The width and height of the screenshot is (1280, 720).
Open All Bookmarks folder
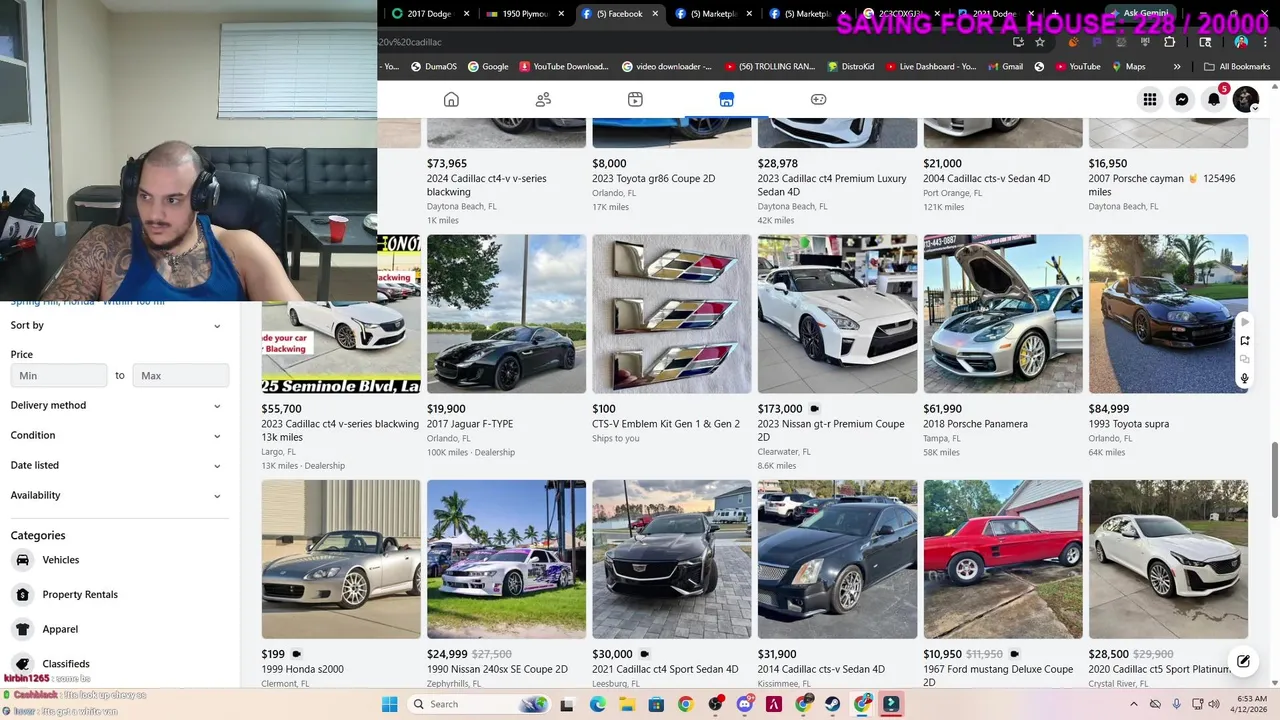pos(1237,67)
